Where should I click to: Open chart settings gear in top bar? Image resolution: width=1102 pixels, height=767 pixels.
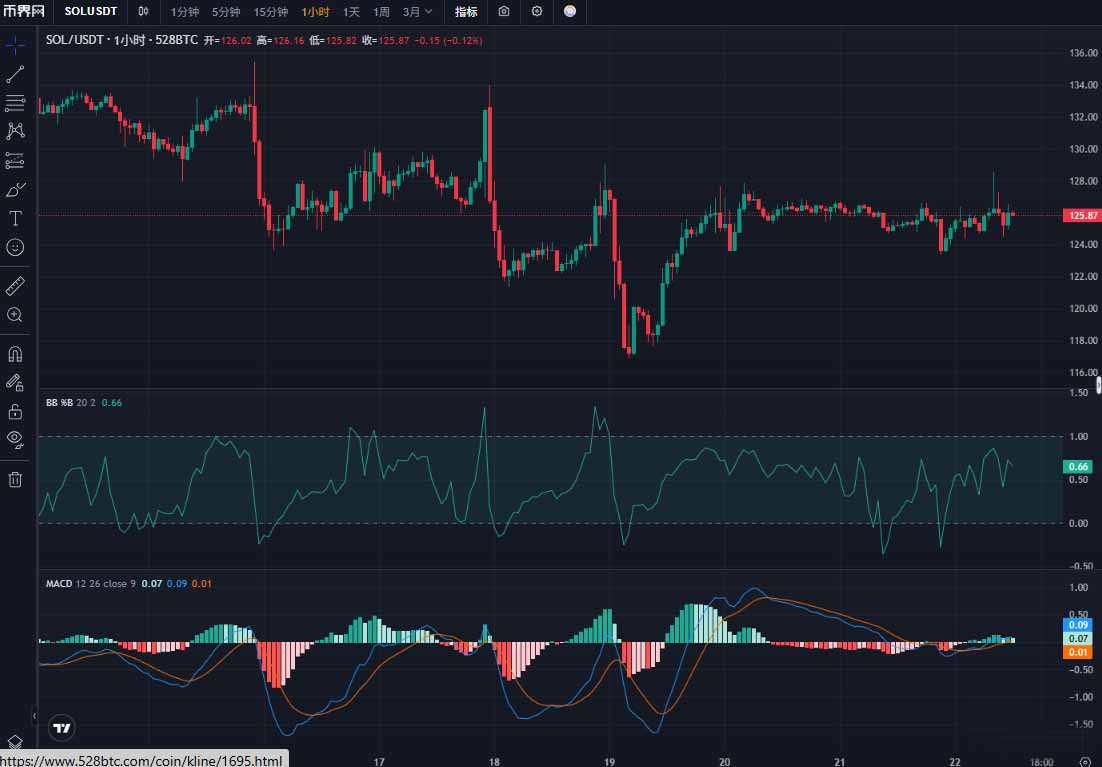click(537, 11)
